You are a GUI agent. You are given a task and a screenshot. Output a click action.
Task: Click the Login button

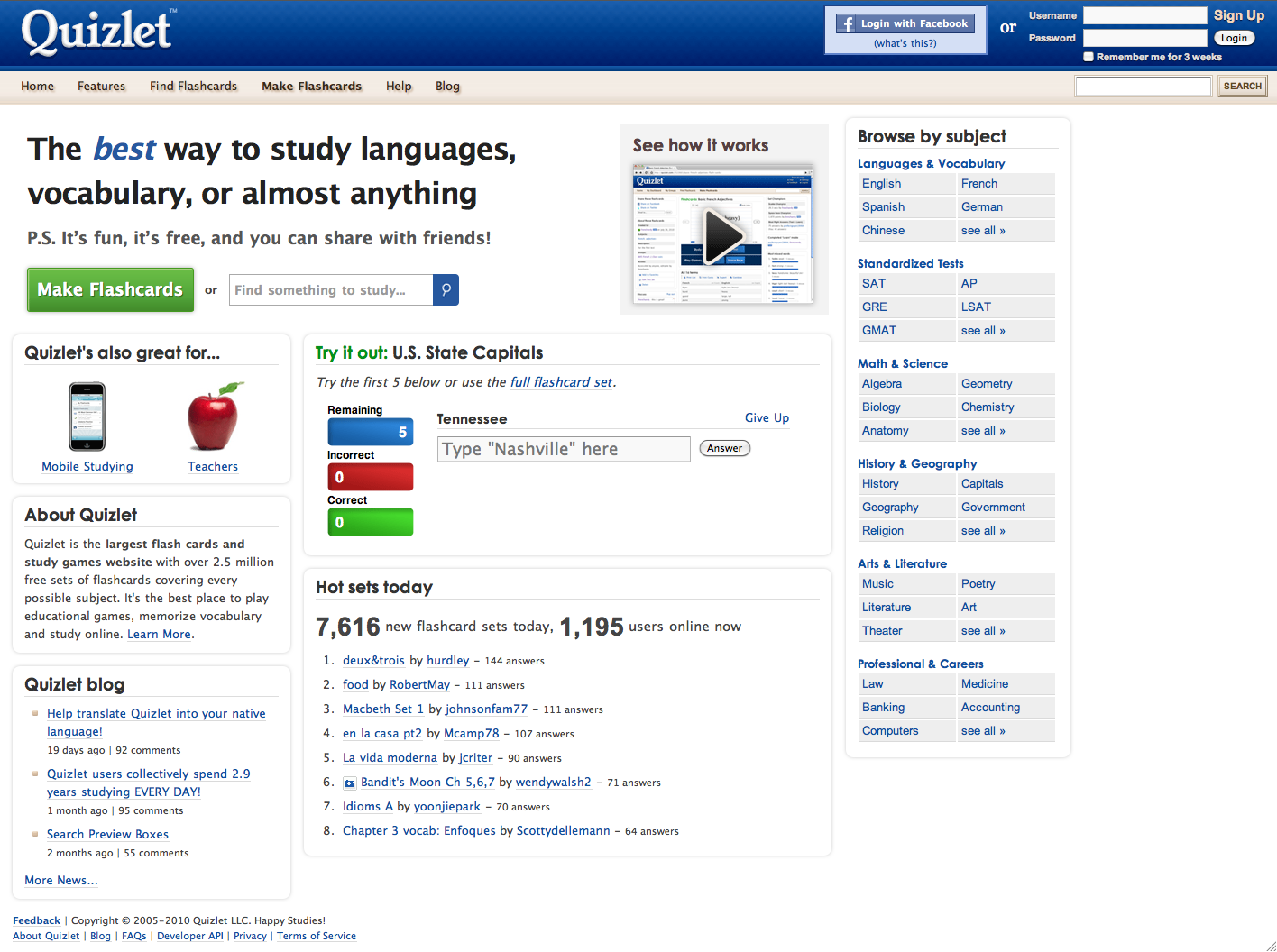click(x=1235, y=38)
